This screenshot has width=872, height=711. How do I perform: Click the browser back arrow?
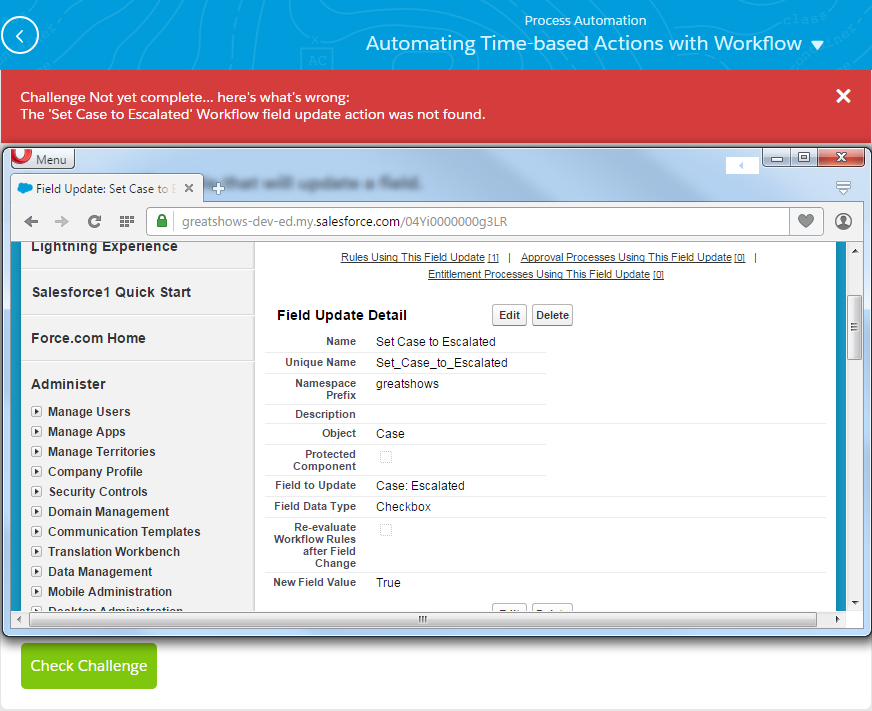32,221
